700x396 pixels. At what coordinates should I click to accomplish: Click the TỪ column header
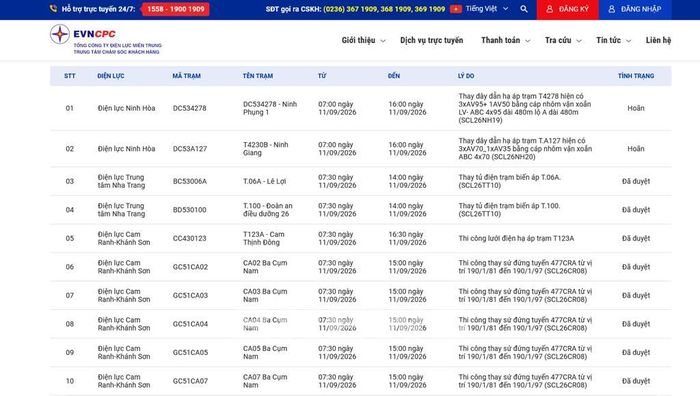(x=322, y=76)
